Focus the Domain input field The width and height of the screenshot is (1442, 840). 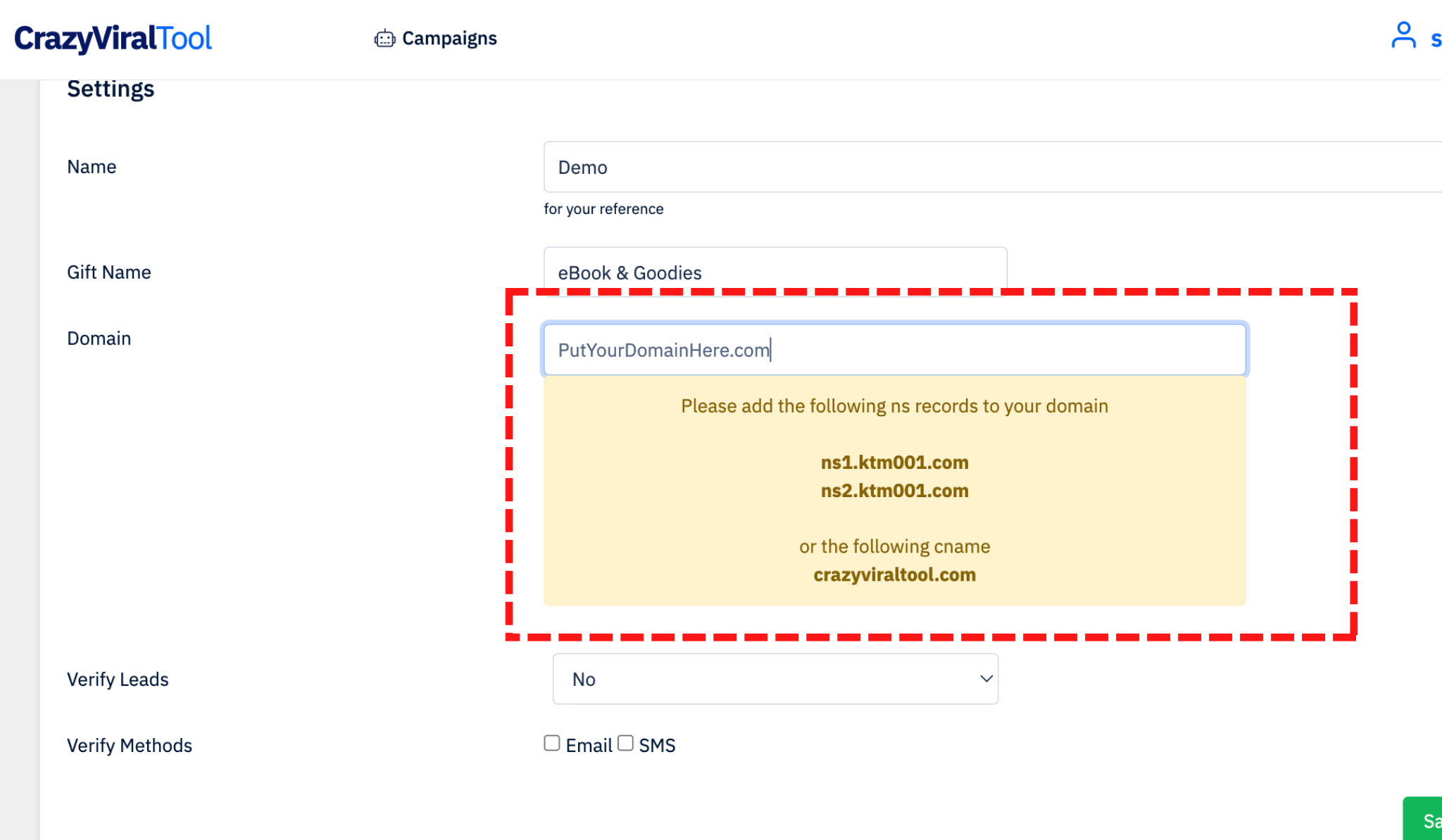point(894,350)
